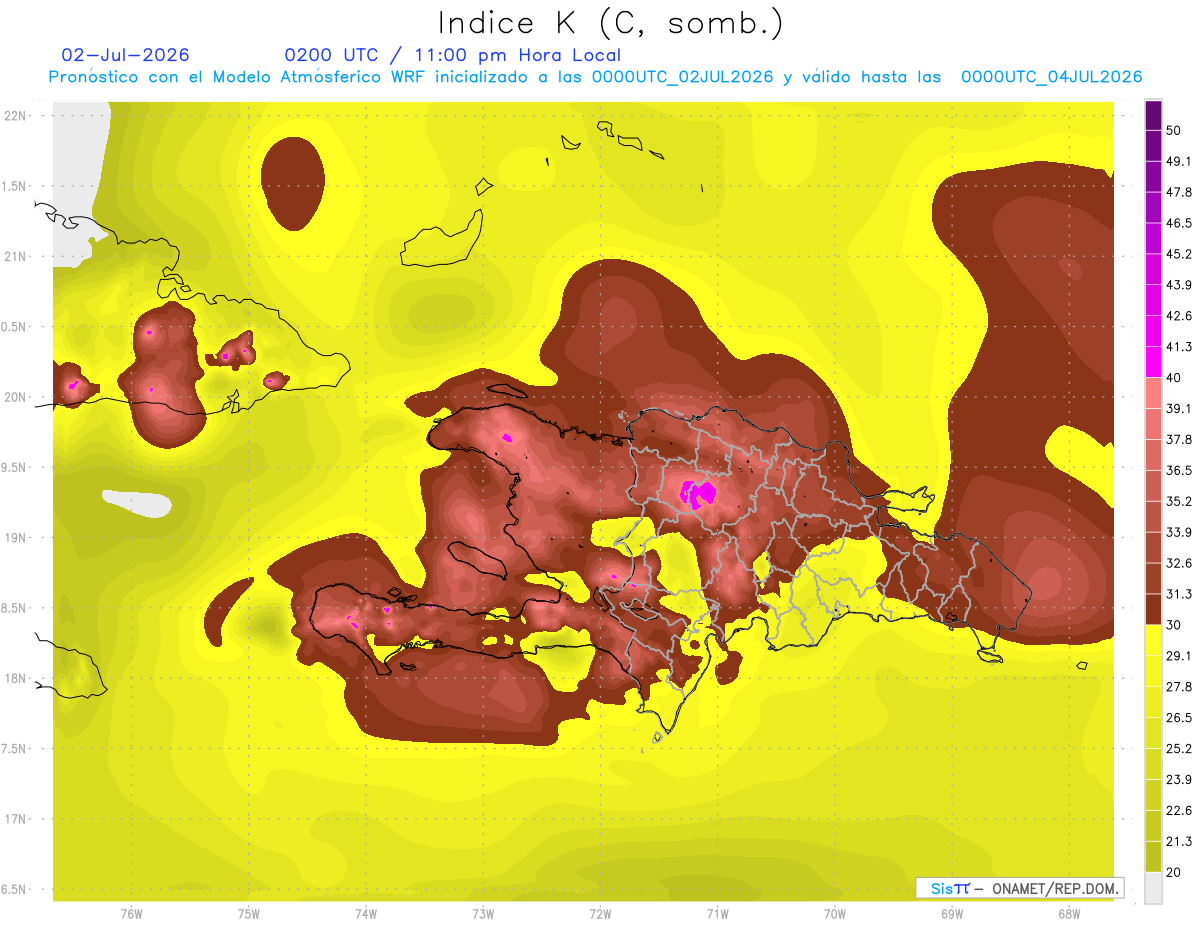Click the large magenta K-index maximum near 71W
The height and width of the screenshot is (927, 1200).
pos(698,493)
